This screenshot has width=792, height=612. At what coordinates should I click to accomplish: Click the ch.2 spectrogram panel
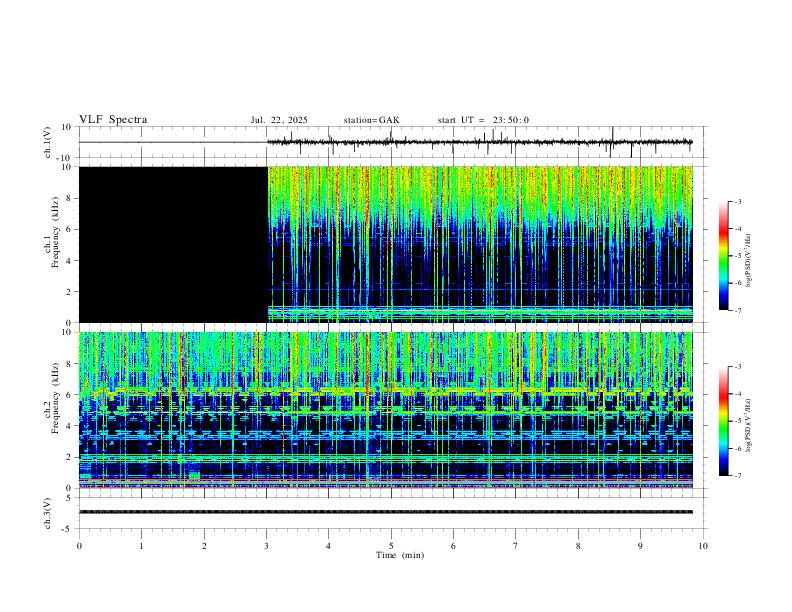pyautogui.click(x=386, y=410)
